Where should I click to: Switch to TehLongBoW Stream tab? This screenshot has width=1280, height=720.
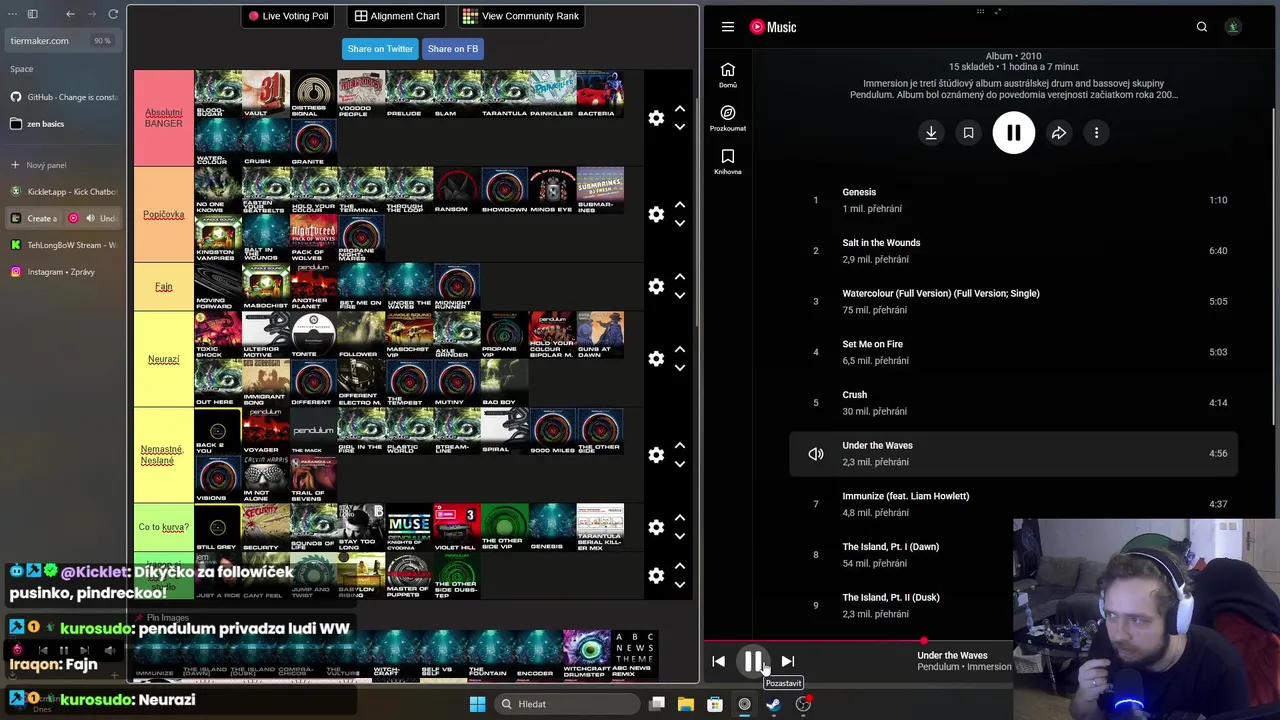[x=65, y=245]
